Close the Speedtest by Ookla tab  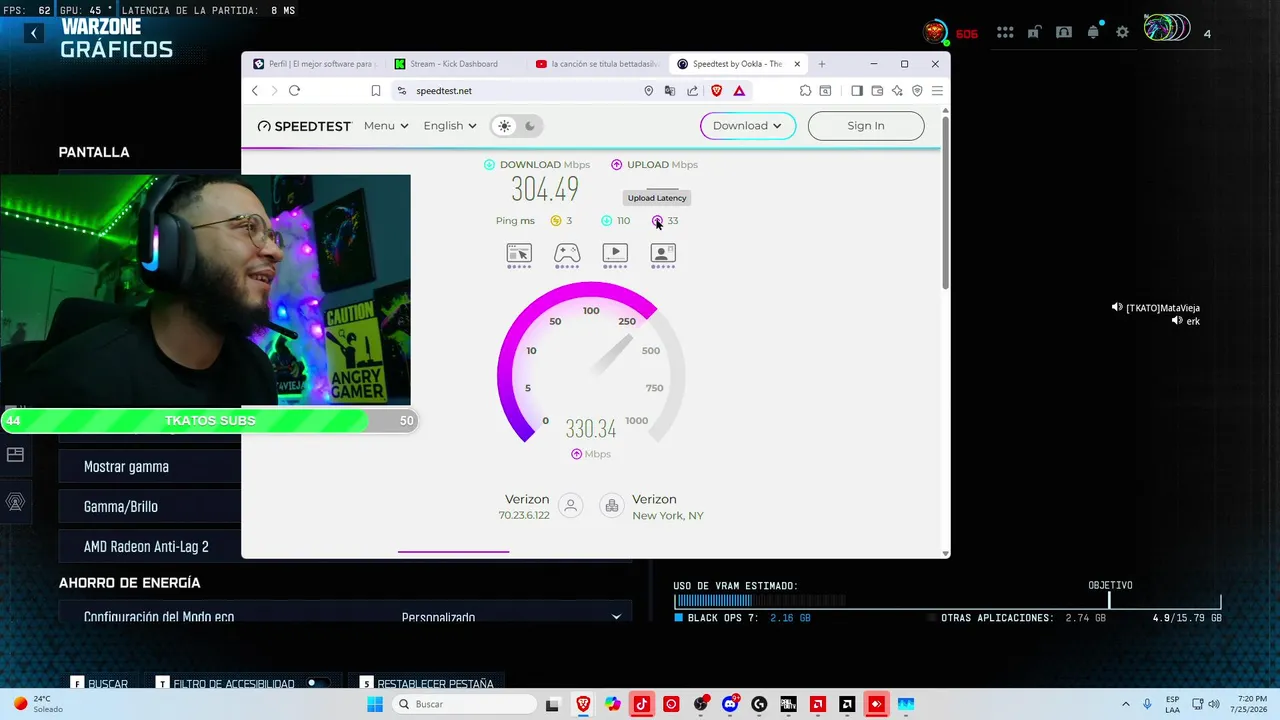tap(797, 64)
